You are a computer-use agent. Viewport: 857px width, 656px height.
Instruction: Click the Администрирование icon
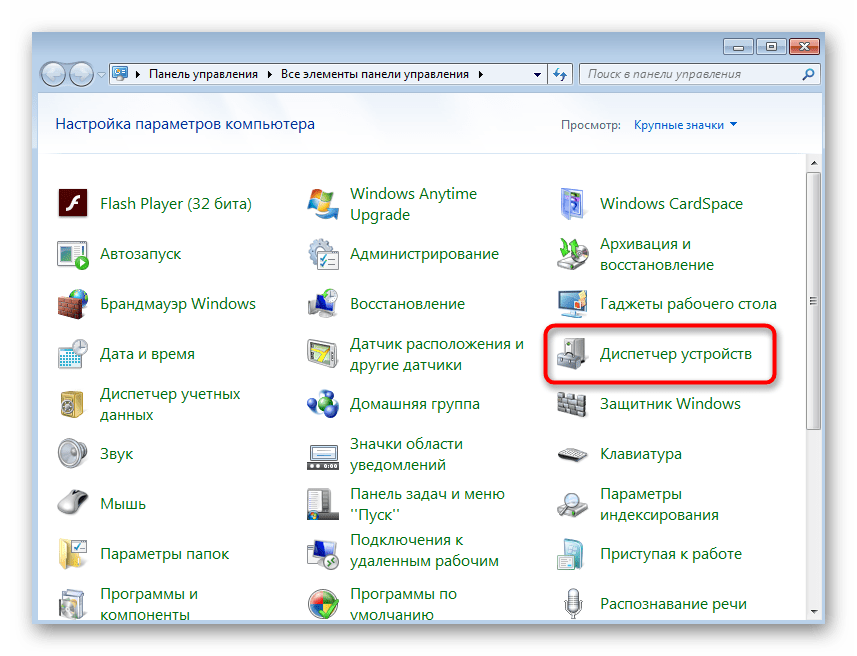click(323, 254)
